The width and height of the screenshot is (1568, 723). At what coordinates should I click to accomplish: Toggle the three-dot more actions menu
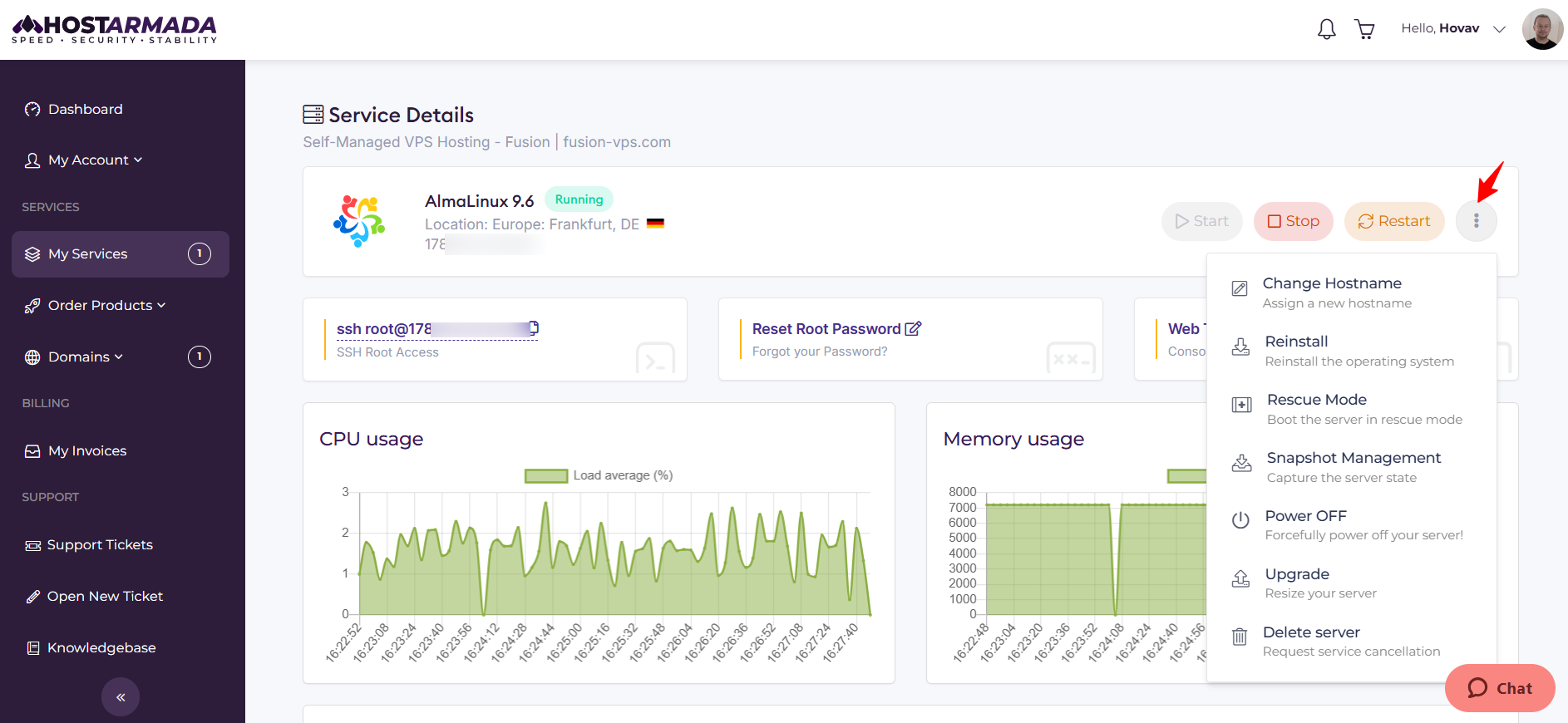[1477, 221]
